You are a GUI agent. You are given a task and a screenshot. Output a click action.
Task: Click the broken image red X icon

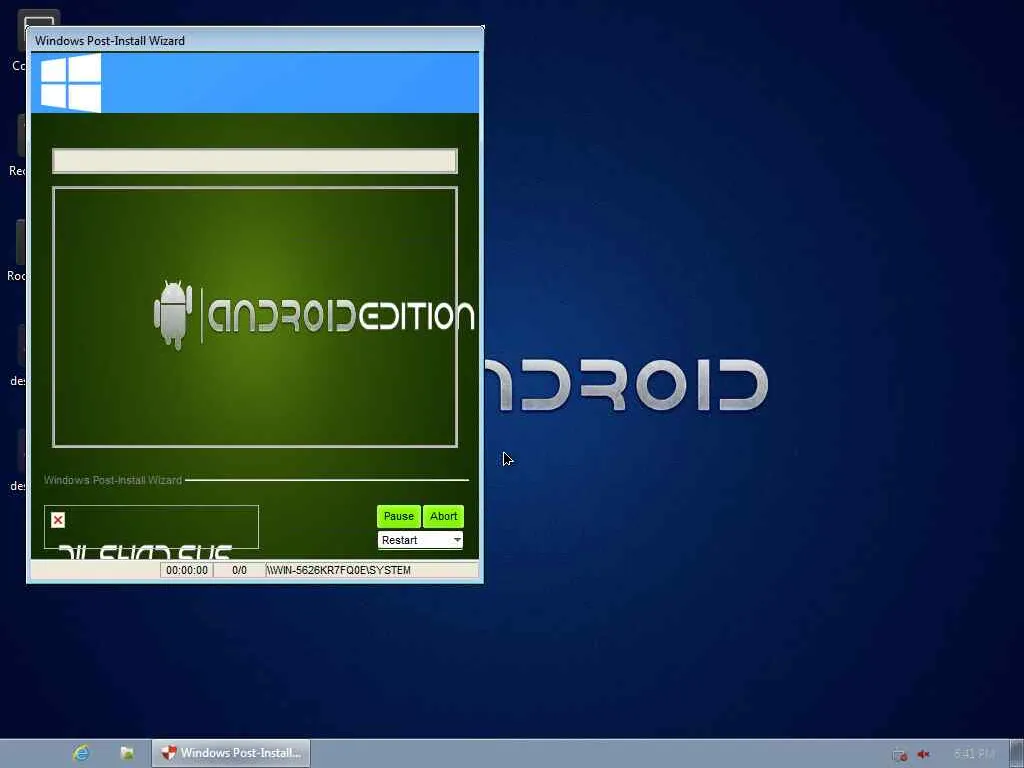click(x=58, y=520)
